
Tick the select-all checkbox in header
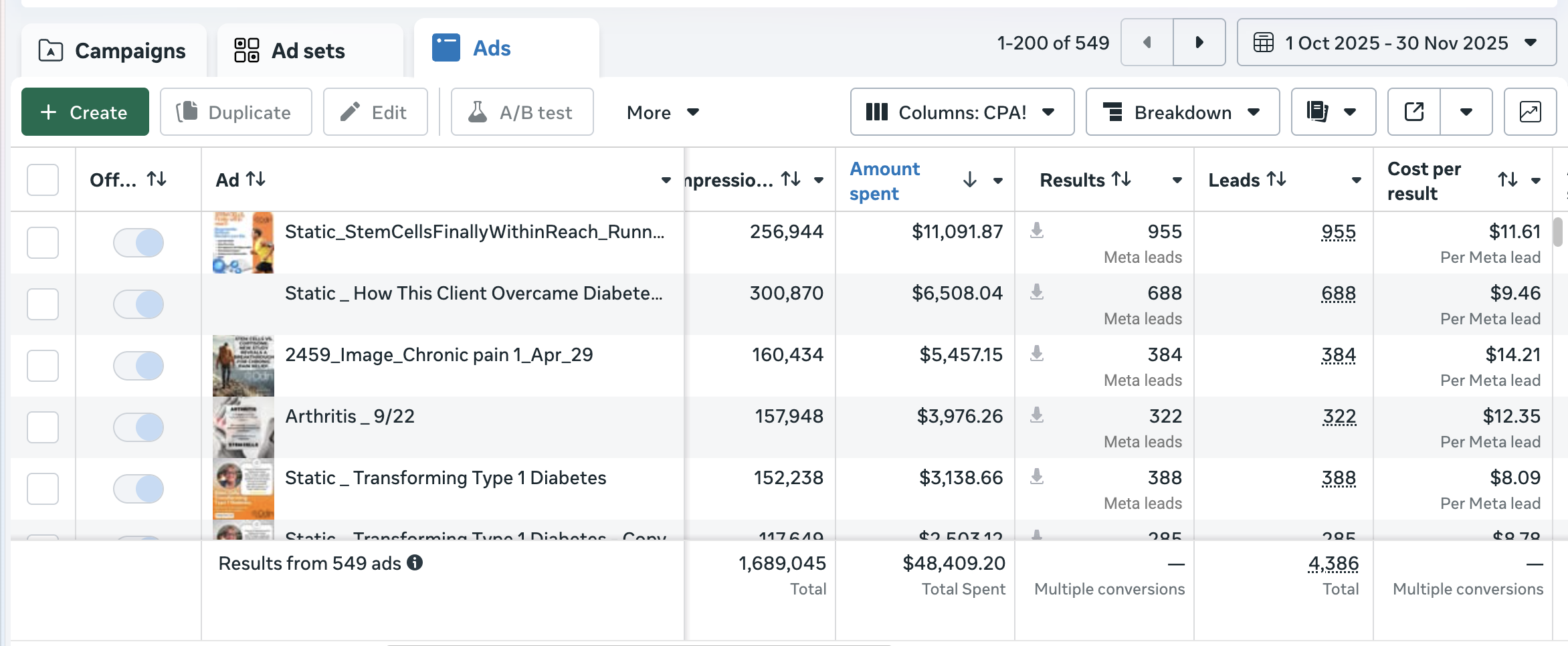pyautogui.click(x=43, y=180)
